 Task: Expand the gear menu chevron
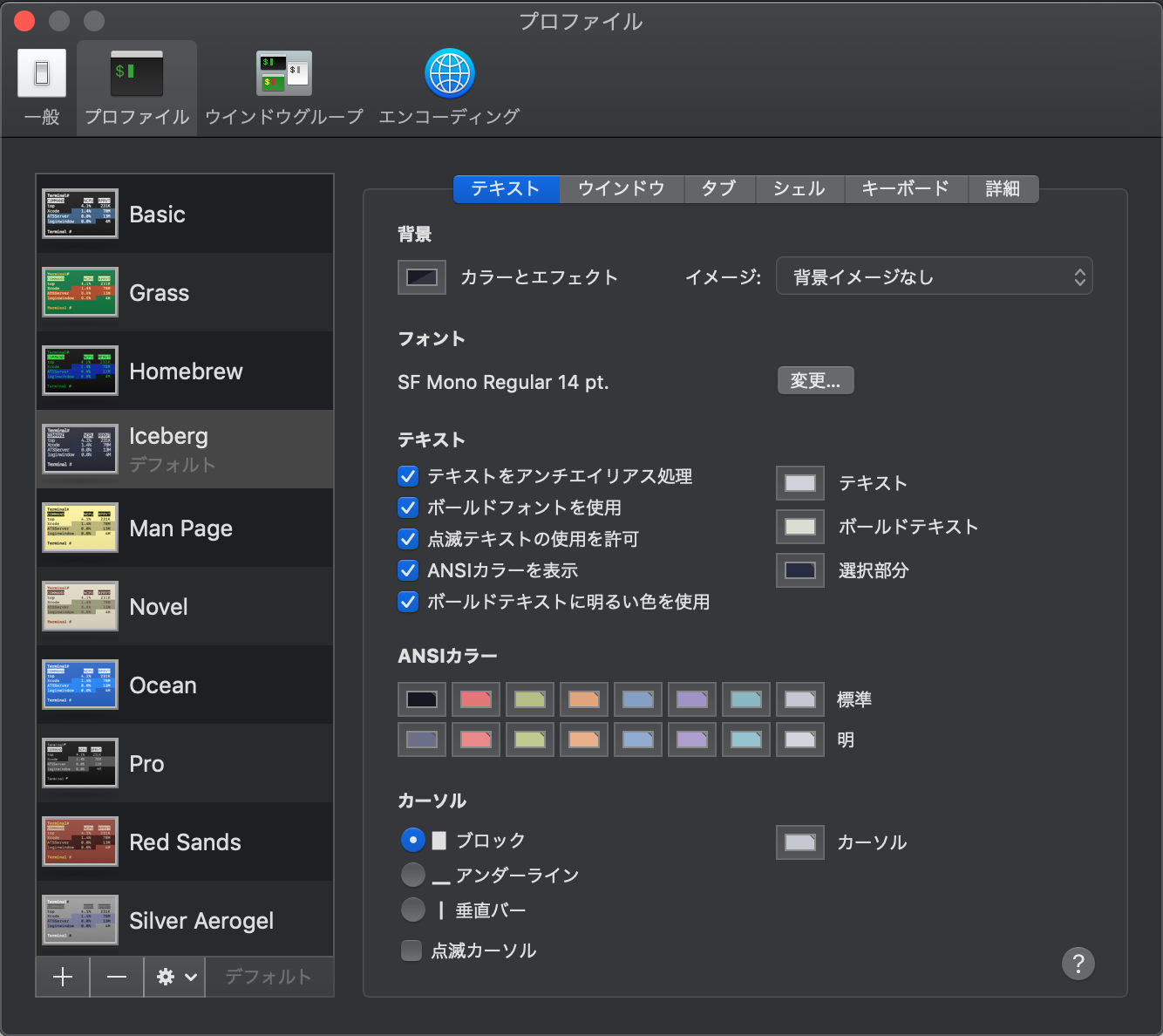tap(187, 977)
